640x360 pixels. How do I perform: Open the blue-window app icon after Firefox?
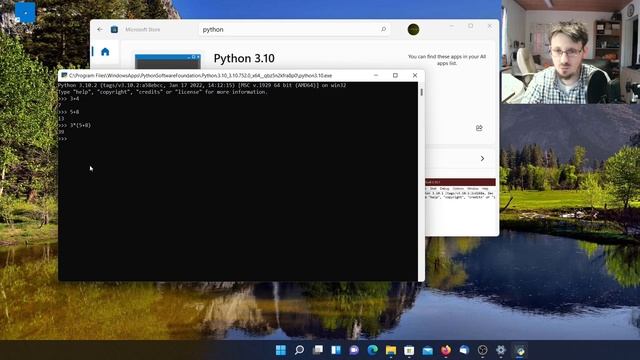tap(464, 350)
